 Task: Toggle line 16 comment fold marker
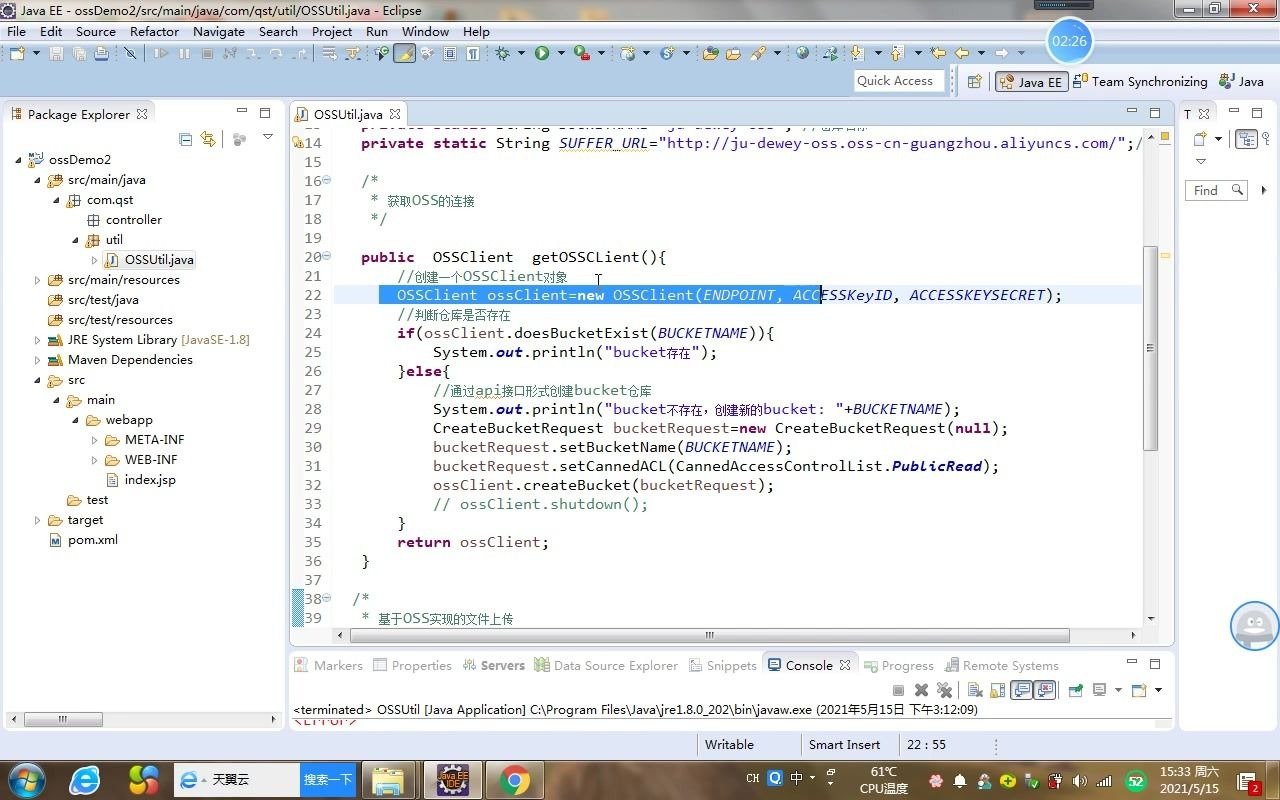pos(327,181)
